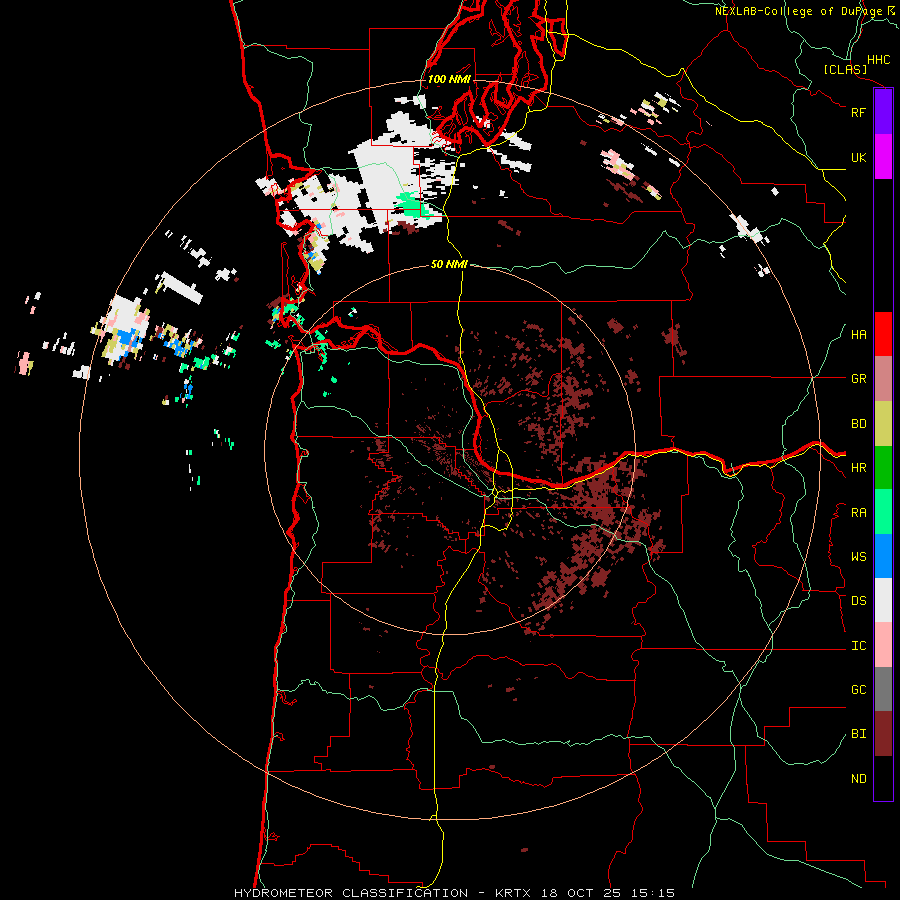
Task: Click the DS legend label
Action: (x=858, y=601)
